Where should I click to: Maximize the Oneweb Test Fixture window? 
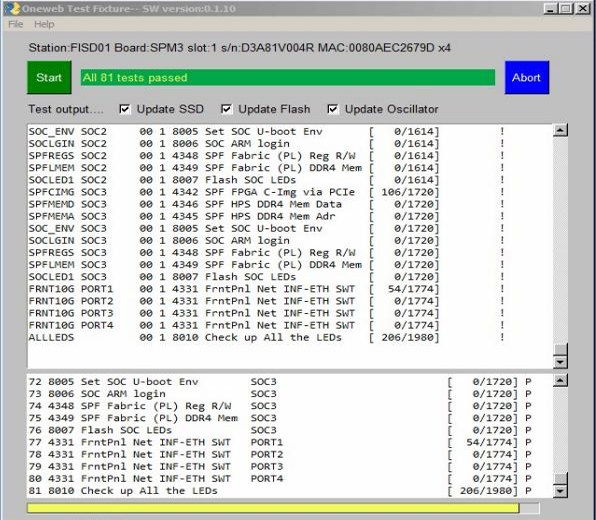(566, 8)
